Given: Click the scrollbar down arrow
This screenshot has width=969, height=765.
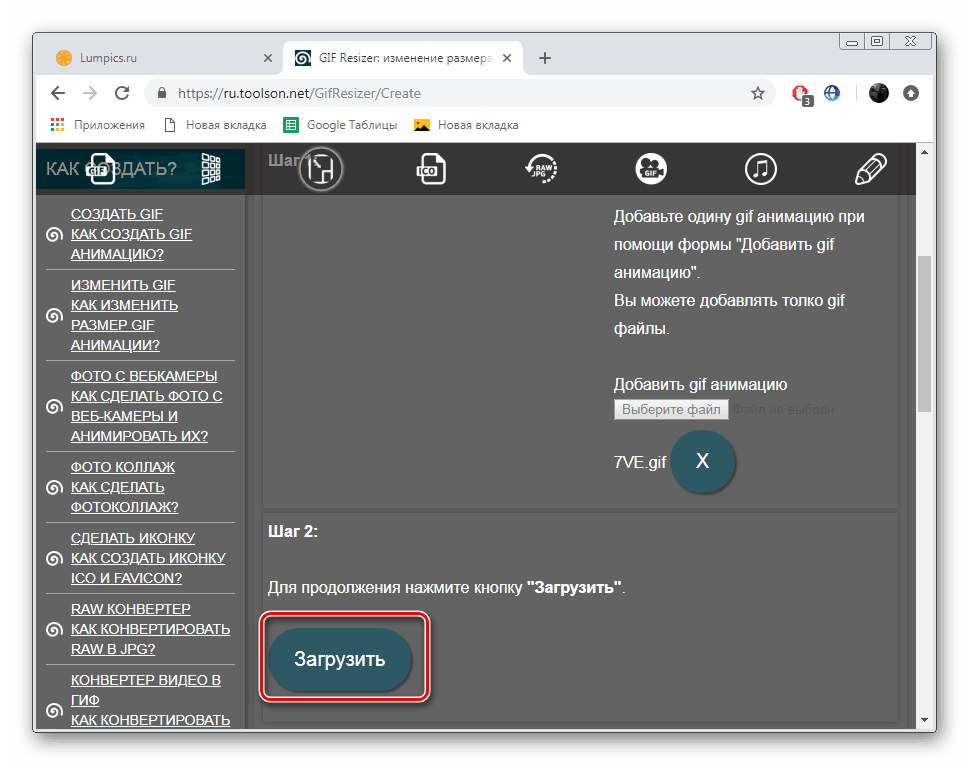Looking at the screenshot, I should point(924,720).
